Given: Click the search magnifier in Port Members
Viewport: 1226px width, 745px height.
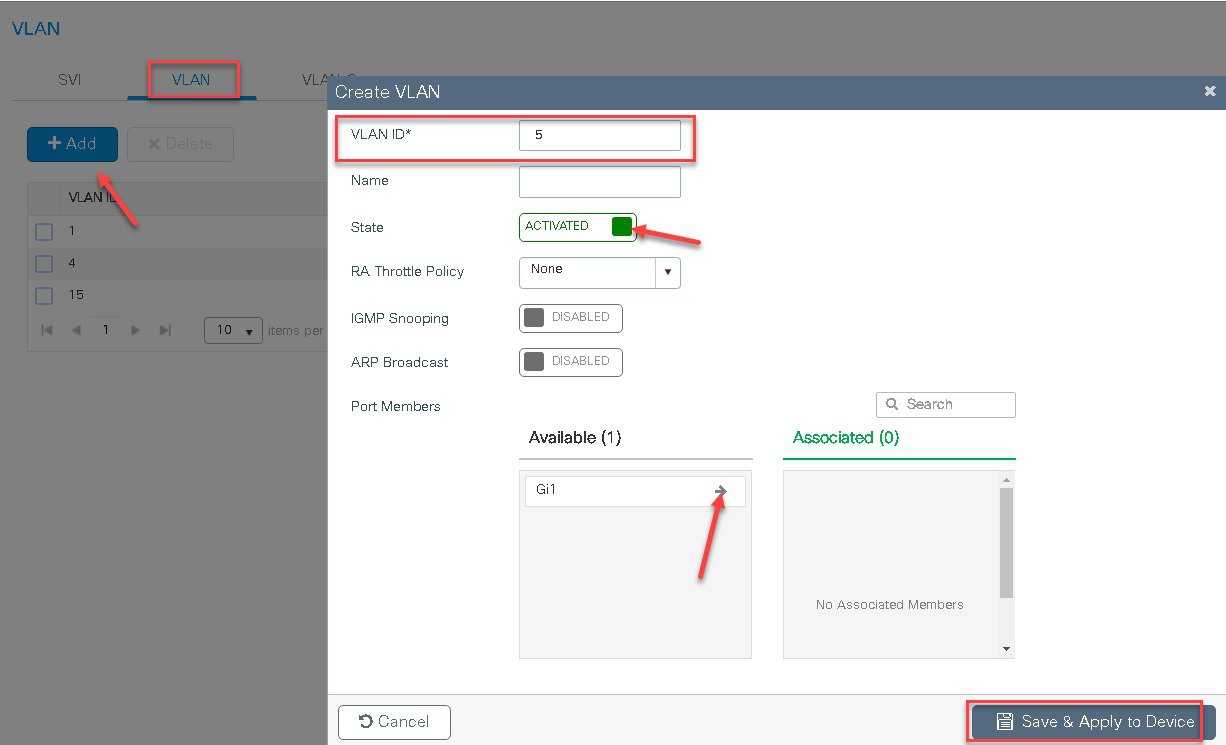Looking at the screenshot, I should pos(892,404).
